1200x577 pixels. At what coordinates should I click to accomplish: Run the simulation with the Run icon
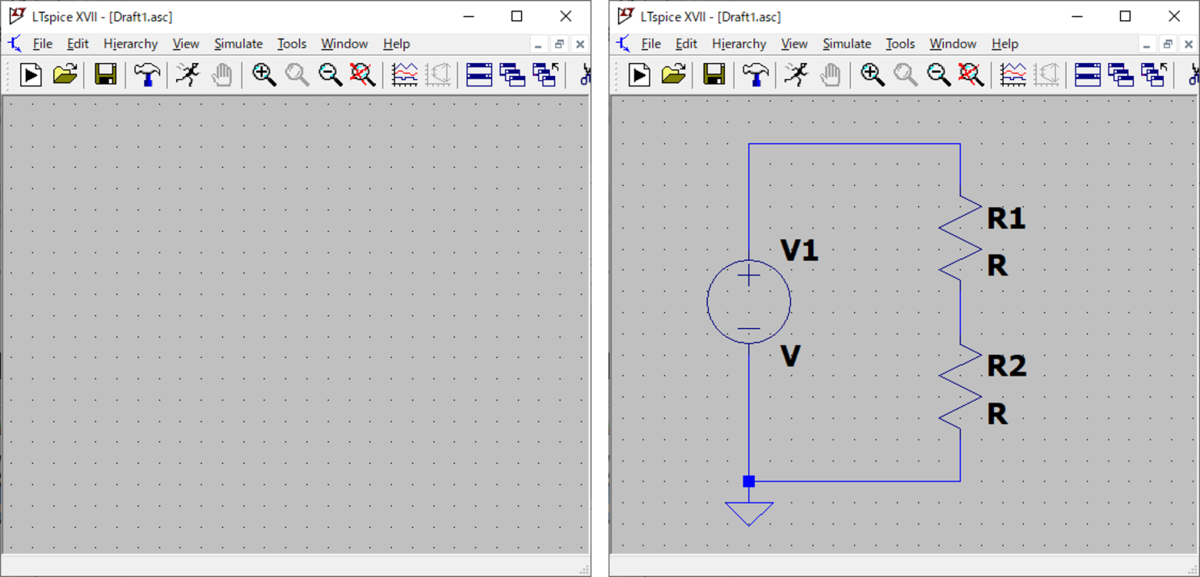click(x=31, y=75)
